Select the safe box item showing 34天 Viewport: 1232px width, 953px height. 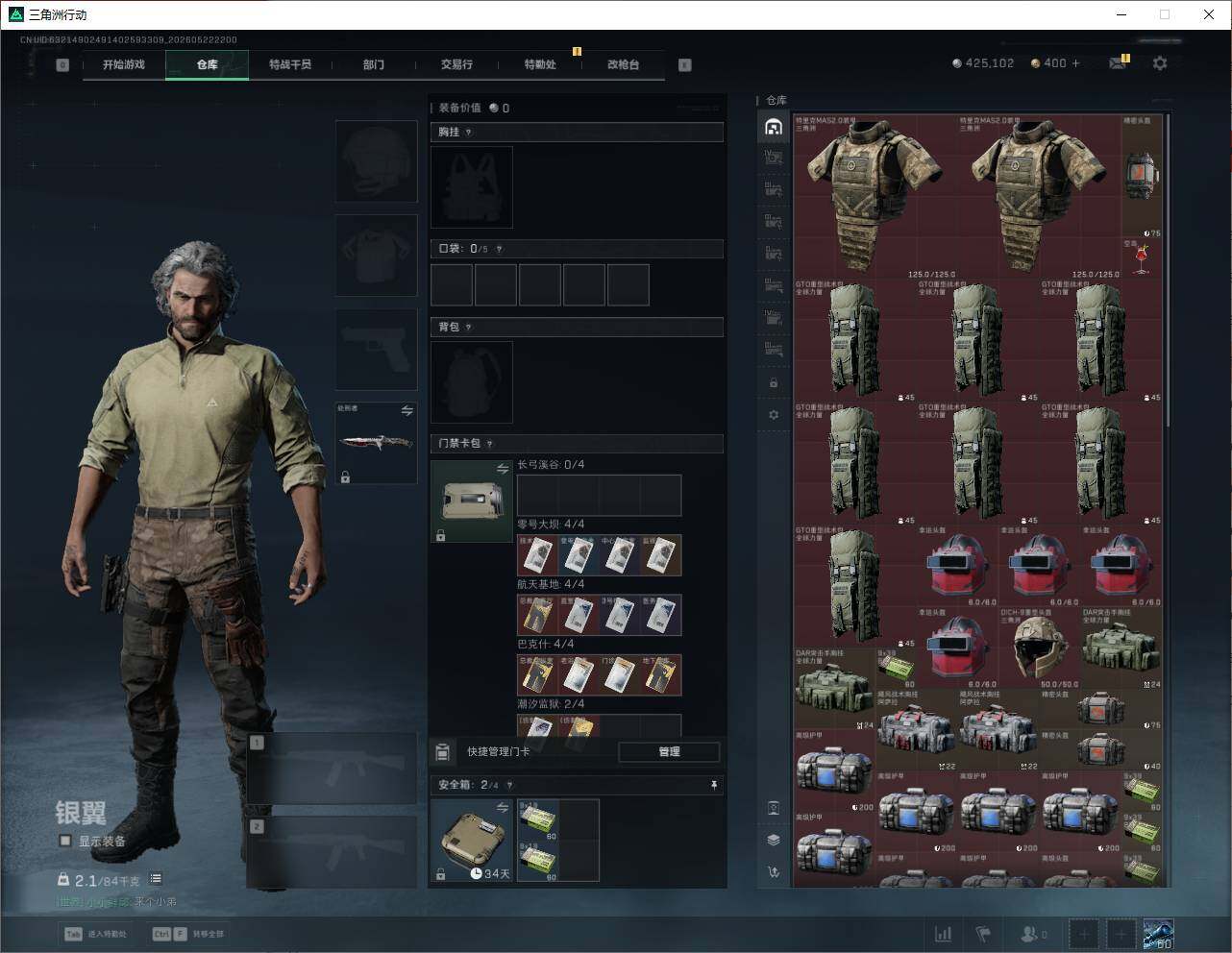[x=472, y=841]
